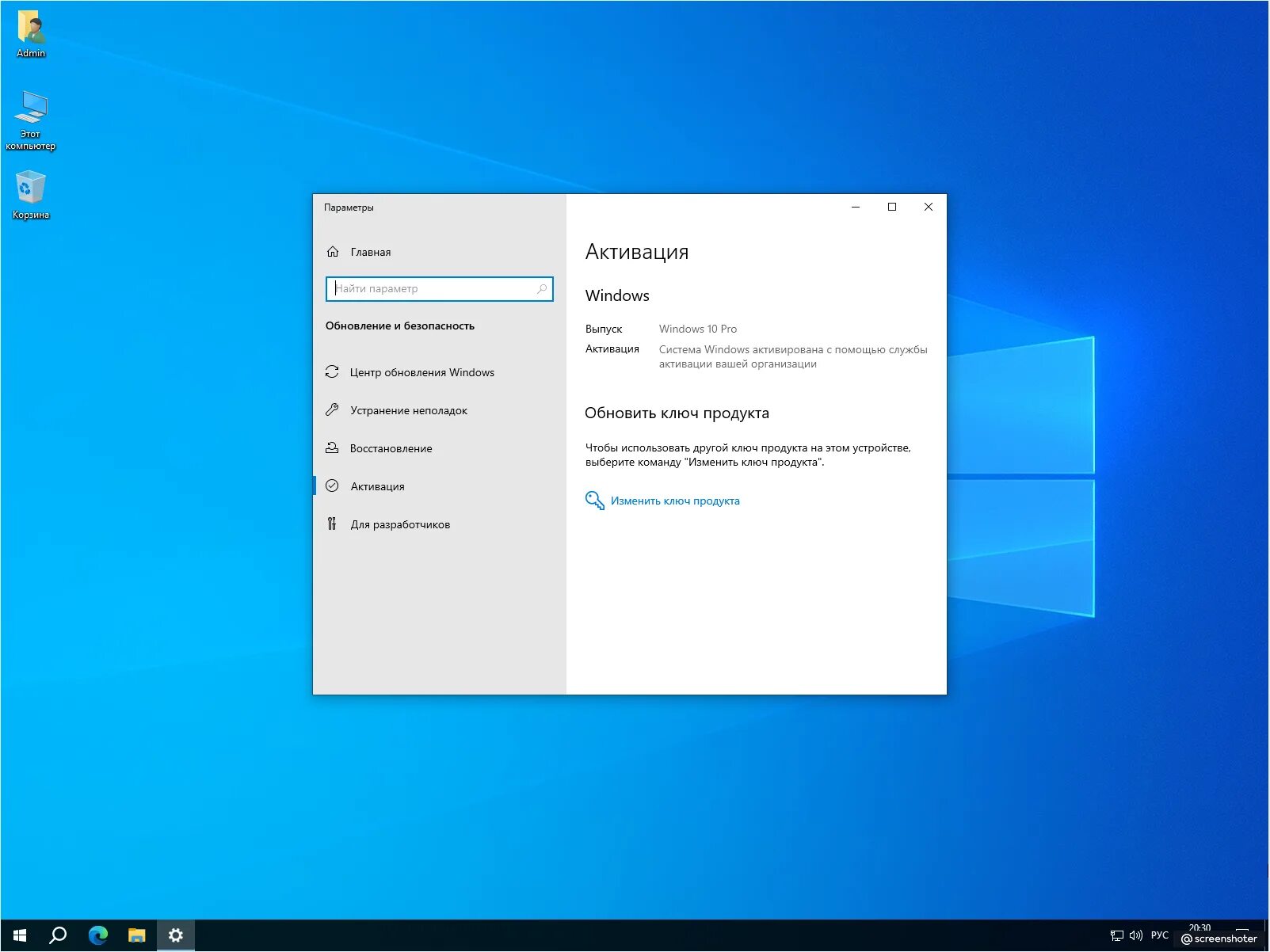Click the Выпуск label

(604, 329)
